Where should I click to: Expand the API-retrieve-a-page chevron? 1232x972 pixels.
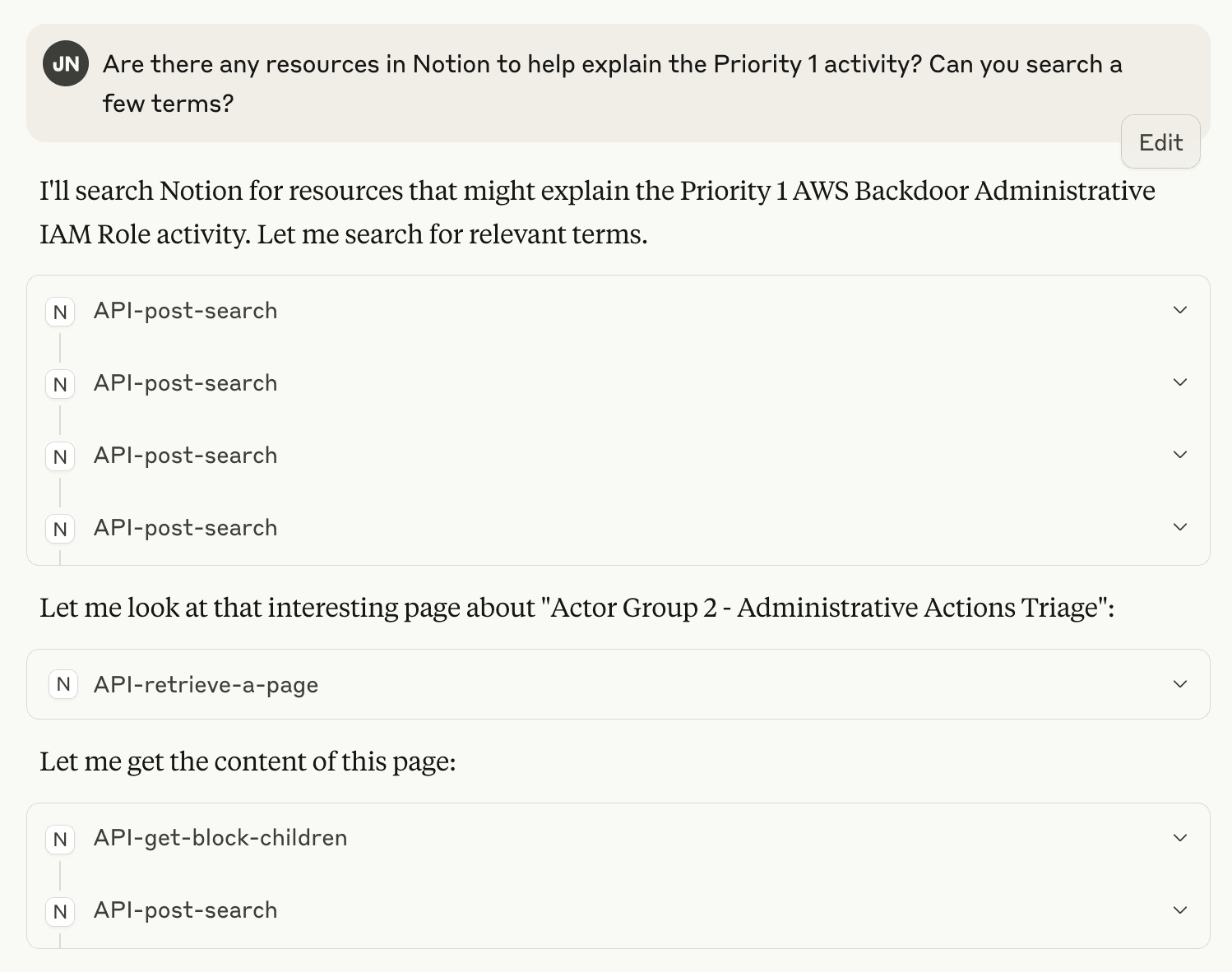[1180, 684]
